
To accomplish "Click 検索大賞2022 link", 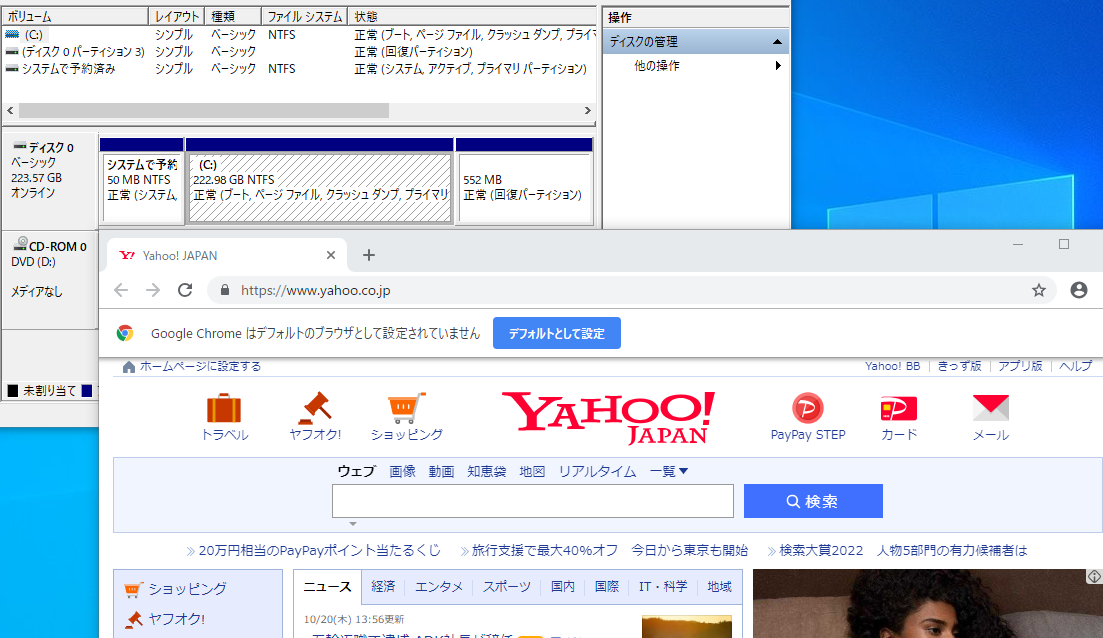I will 821,550.
